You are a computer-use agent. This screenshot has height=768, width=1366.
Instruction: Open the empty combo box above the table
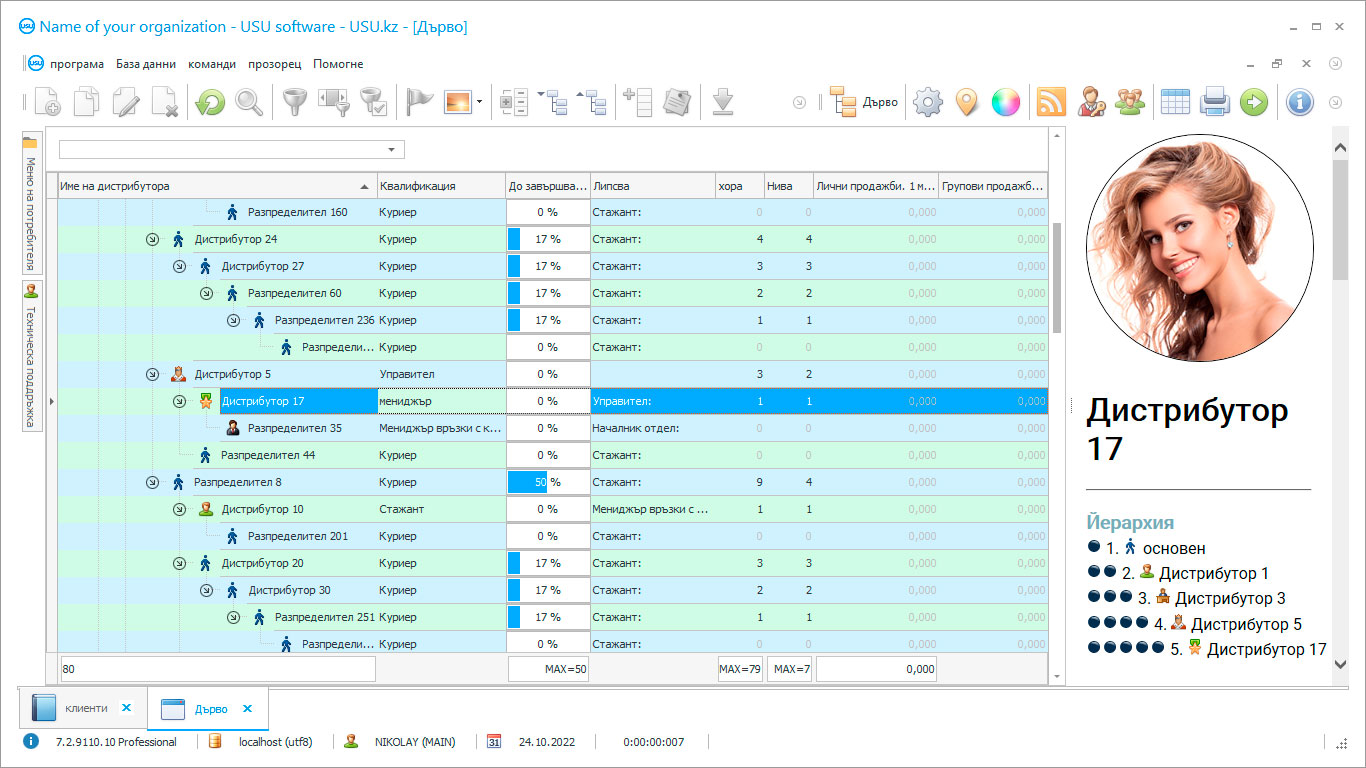231,150
